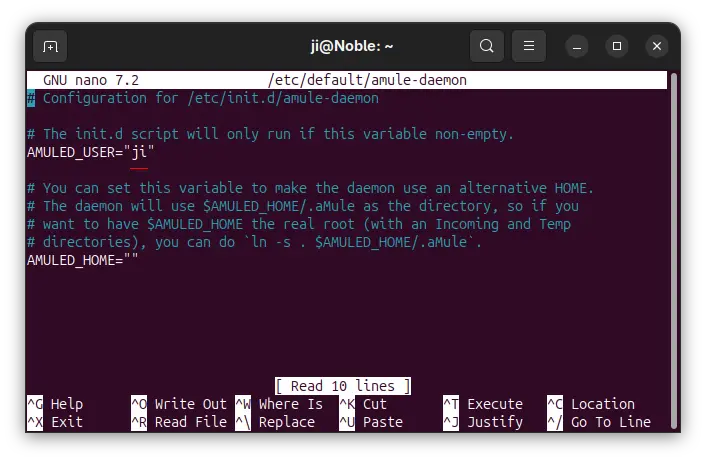Image resolution: width=706 pixels, height=461 pixels.
Task: Click the ^T Execute shortcut
Action: coord(483,404)
